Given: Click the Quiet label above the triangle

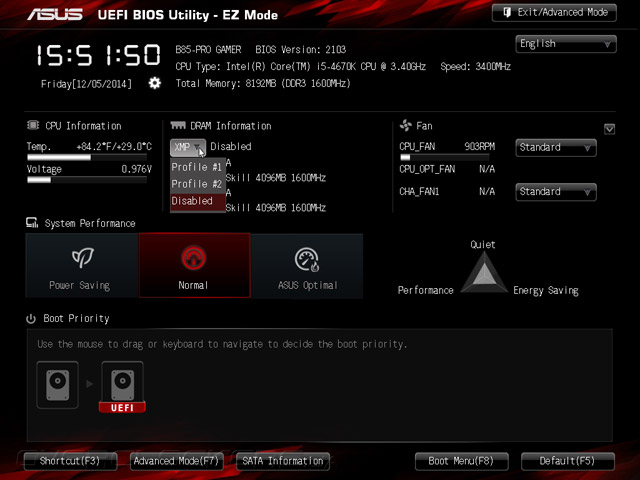Looking at the screenshot, I should click(483, 244).
